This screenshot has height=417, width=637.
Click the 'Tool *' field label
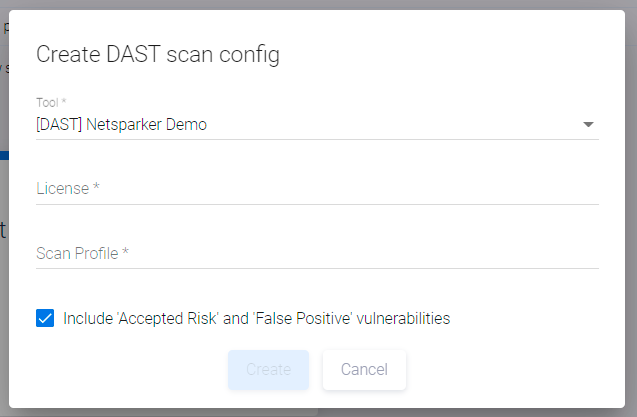pyautogui.click(x=51, y=102)
